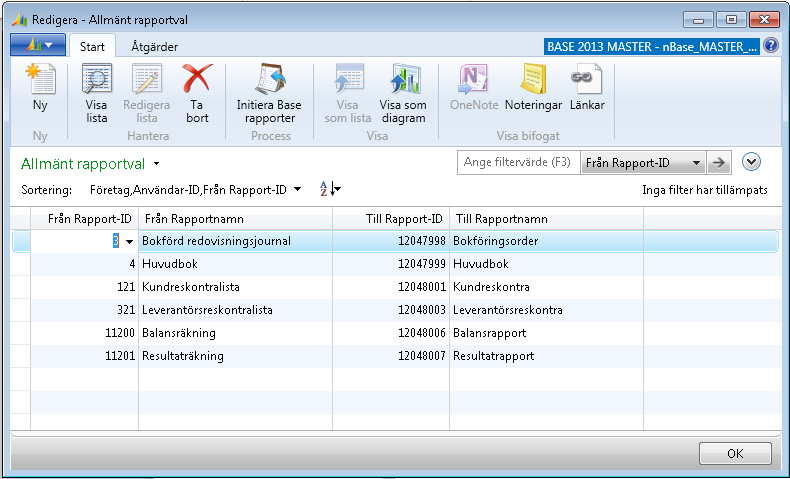Minimize the Redigera window
The height and width of the screenshot is (479, 790).
(x=698, y=20)
